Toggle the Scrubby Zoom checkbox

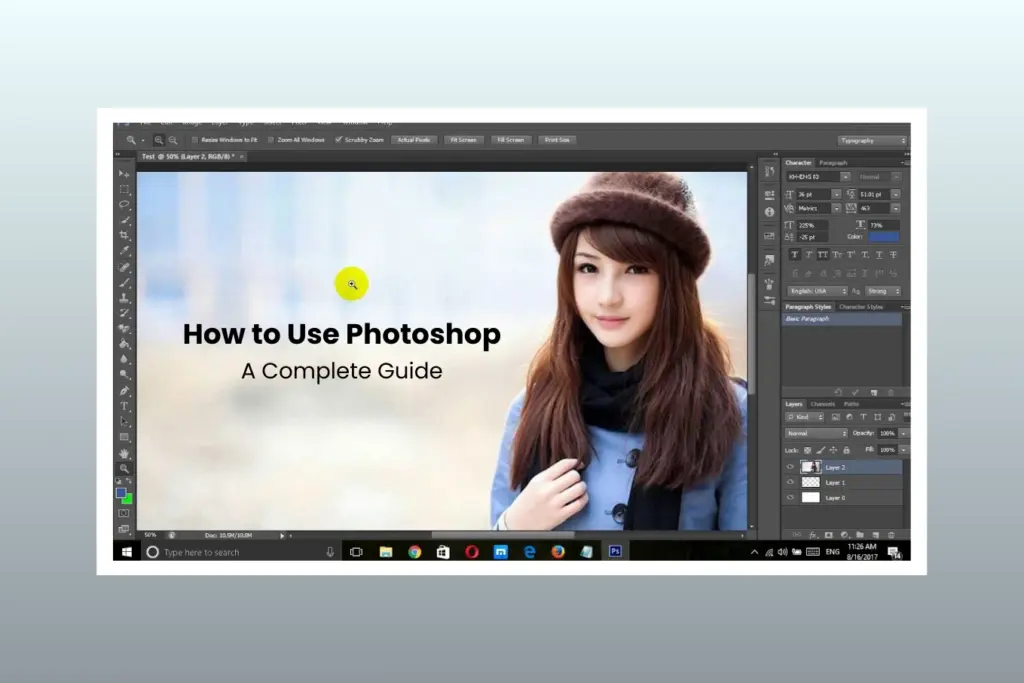(x=340, y=139)
